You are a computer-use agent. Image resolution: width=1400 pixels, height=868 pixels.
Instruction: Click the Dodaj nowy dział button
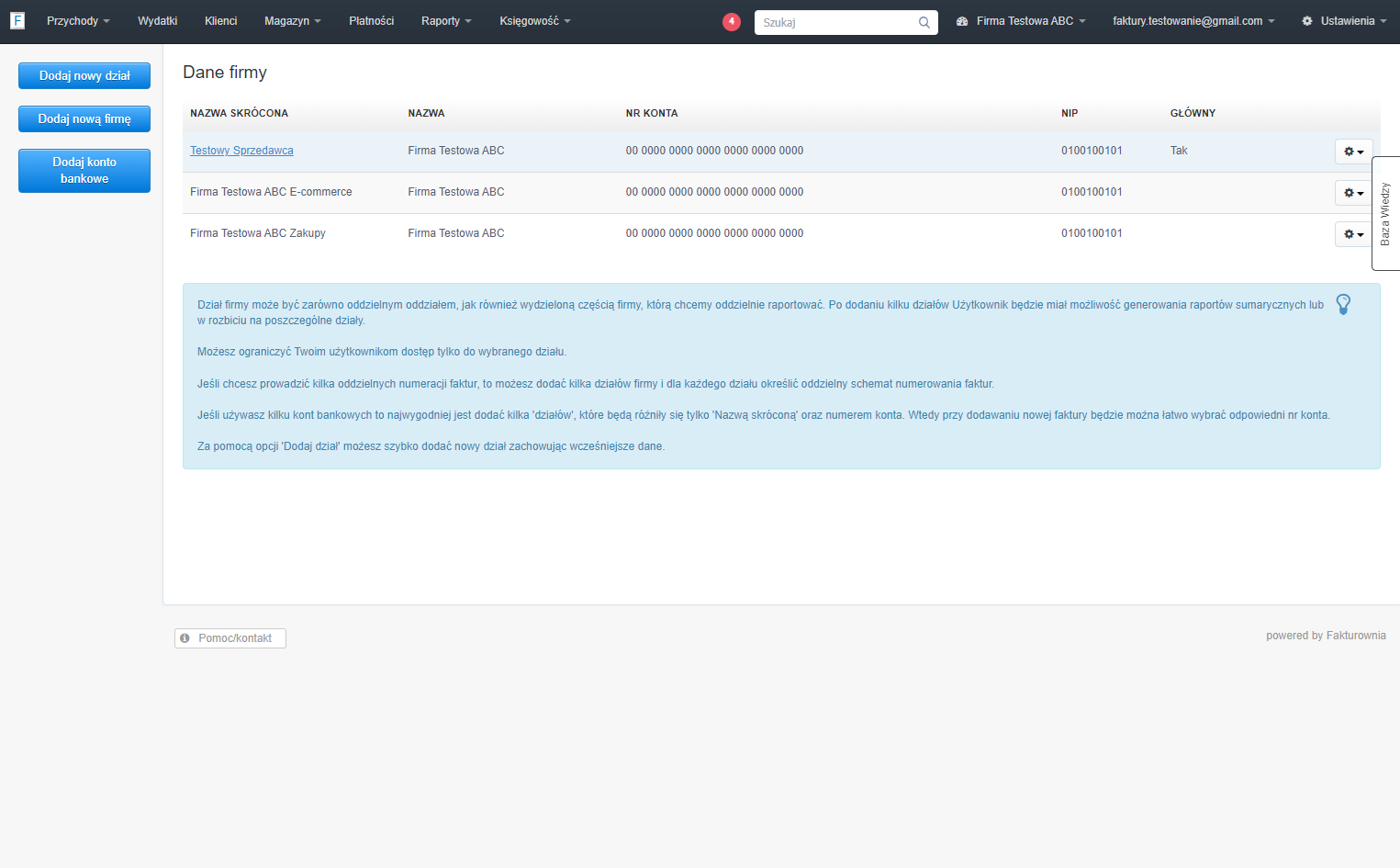pos(84,76)
